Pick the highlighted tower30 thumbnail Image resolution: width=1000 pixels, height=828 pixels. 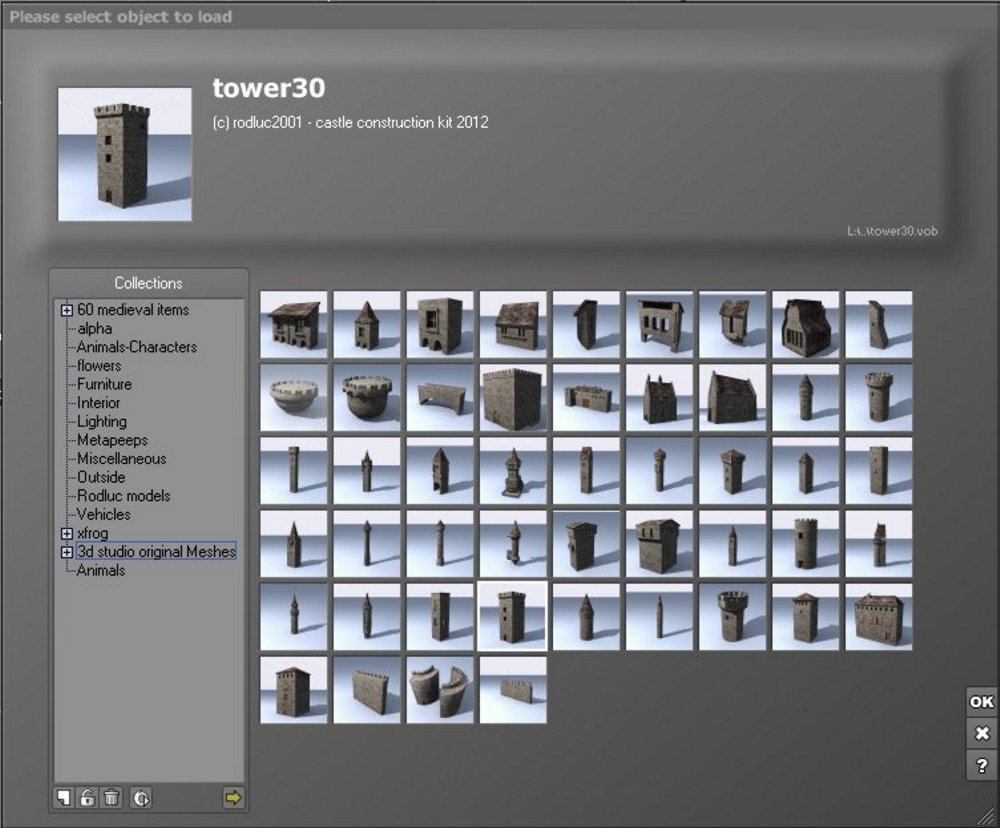click(x=513, y=616)
